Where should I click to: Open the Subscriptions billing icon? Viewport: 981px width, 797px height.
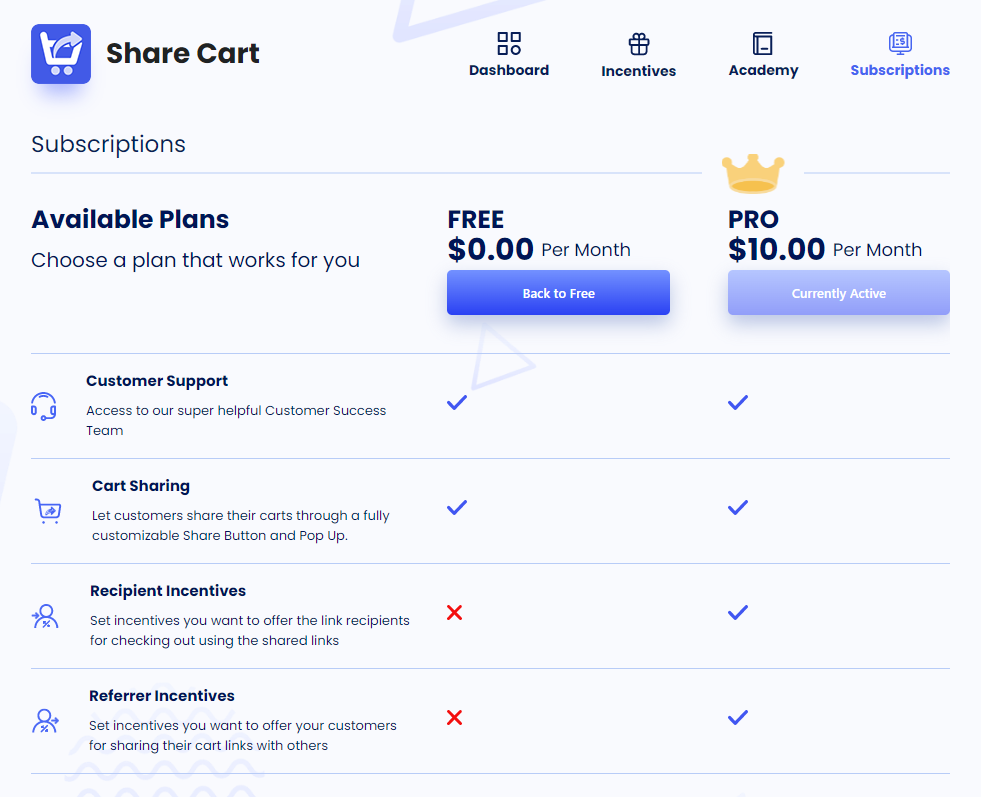(899, 43)
